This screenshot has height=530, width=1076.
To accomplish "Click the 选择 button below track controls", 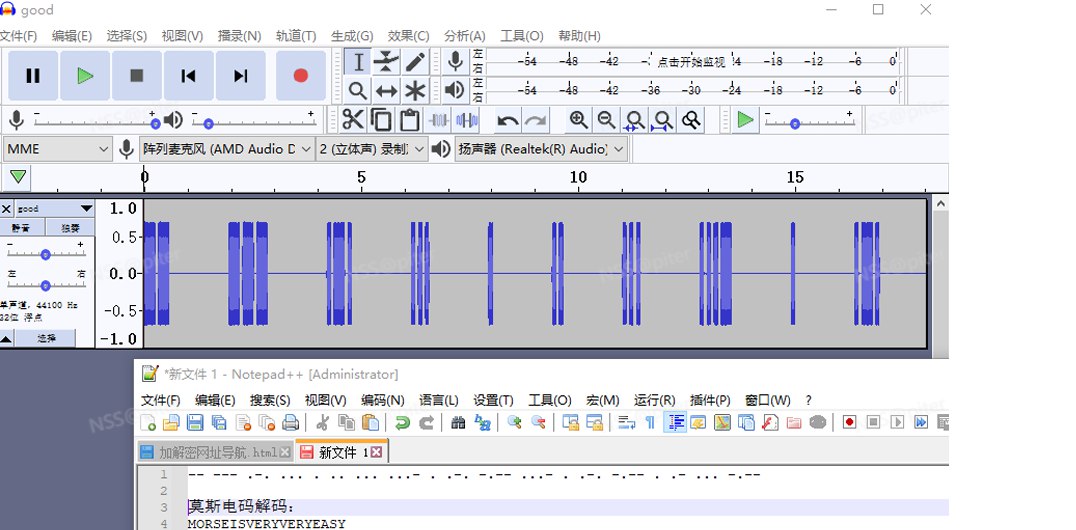I will point(47,339).
